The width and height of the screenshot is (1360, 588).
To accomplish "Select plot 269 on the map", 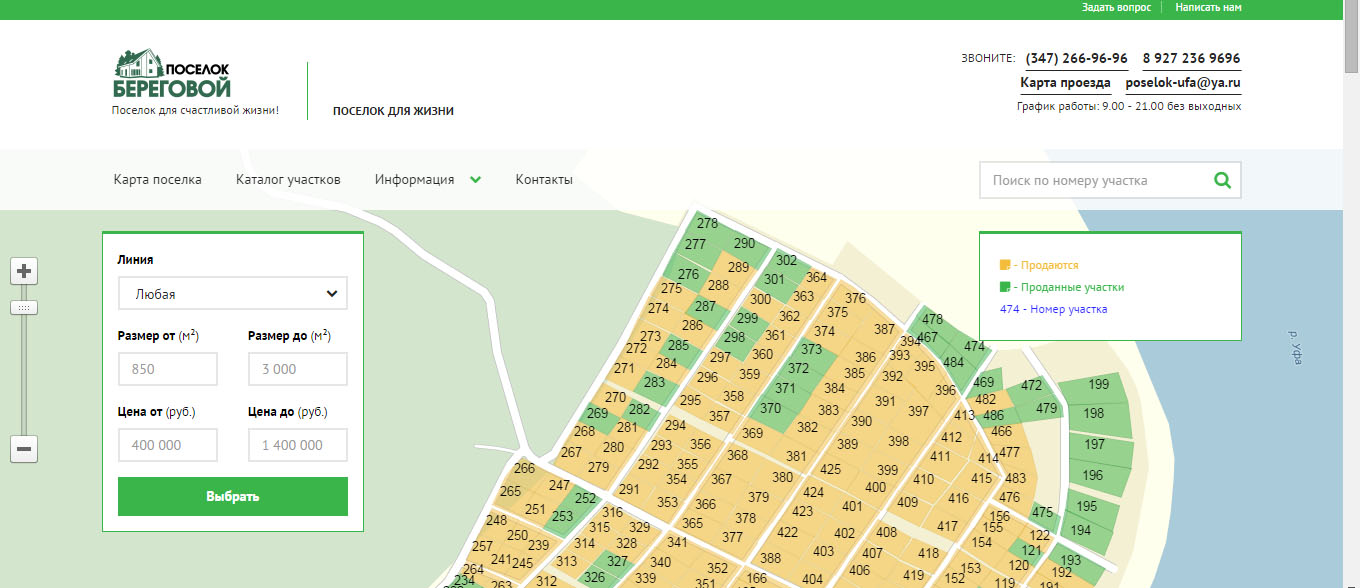I will [x=597, y=414].
